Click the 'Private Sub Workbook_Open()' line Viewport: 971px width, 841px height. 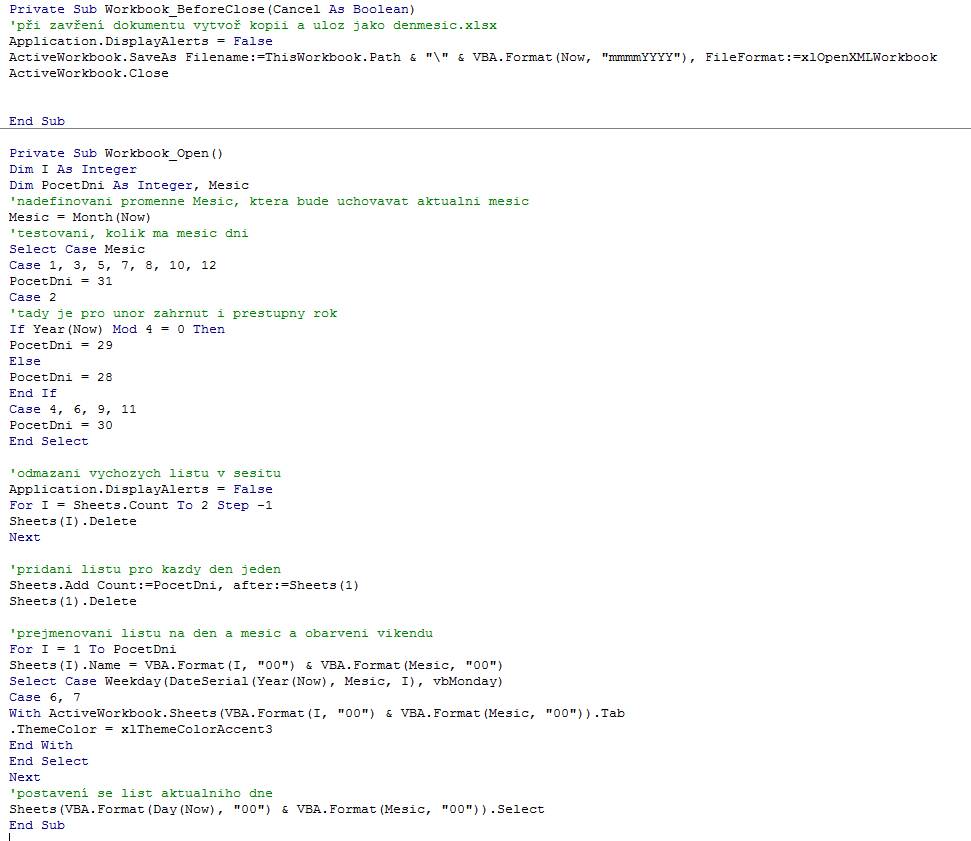pyautogui.click(x=116, y=153)
